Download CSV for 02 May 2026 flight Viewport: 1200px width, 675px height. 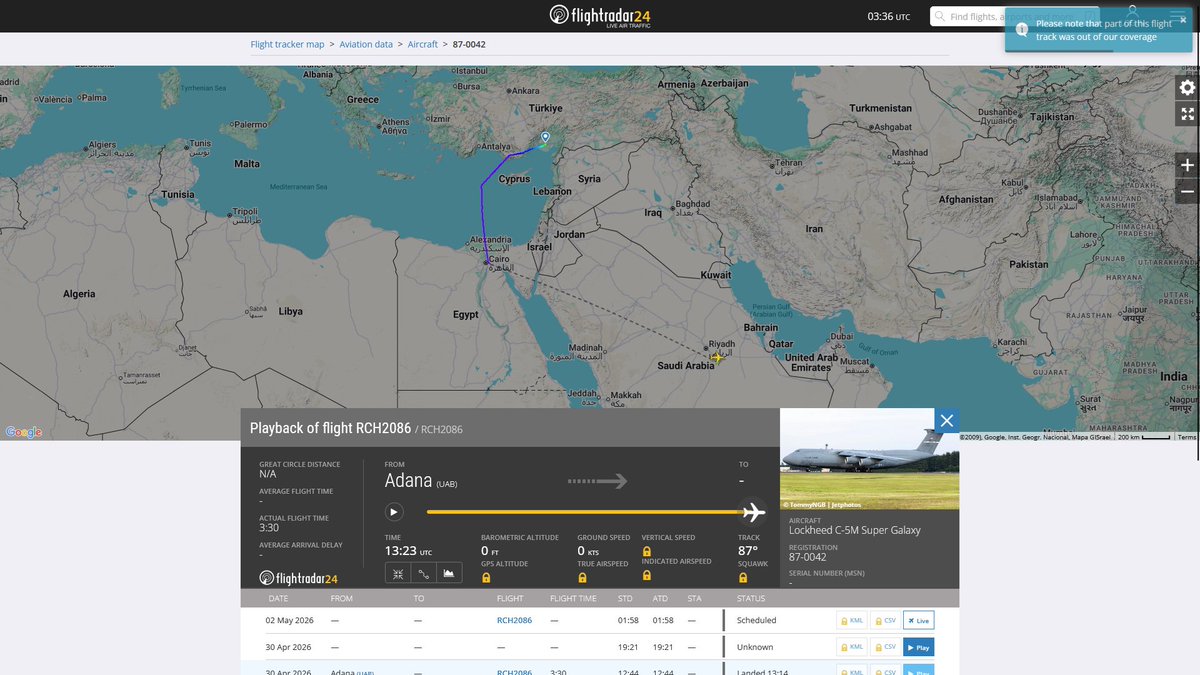tap(884, 620)
